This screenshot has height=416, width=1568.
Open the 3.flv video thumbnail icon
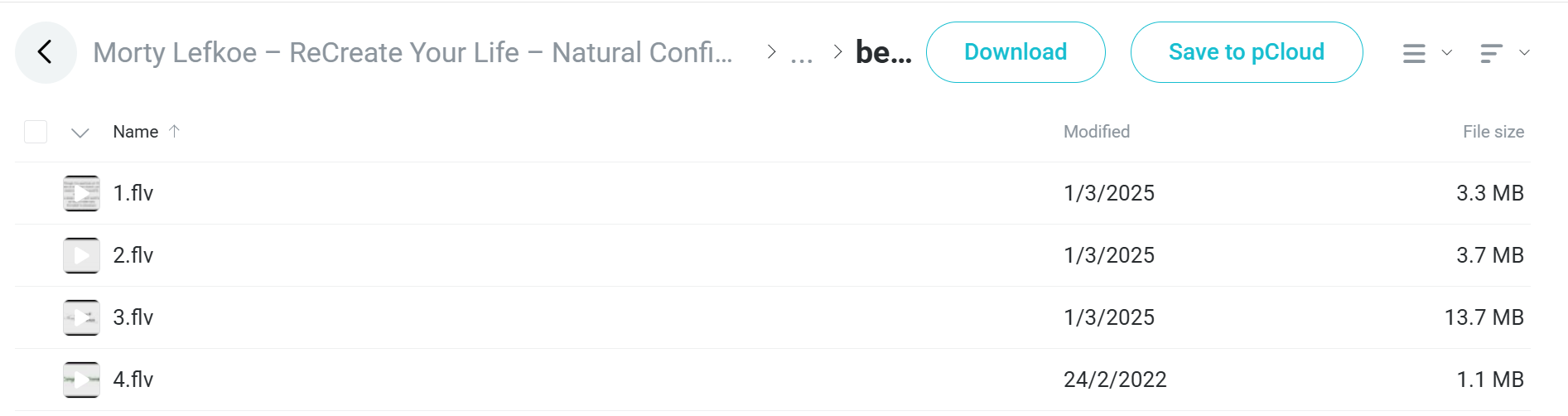[x=81, y=317]
